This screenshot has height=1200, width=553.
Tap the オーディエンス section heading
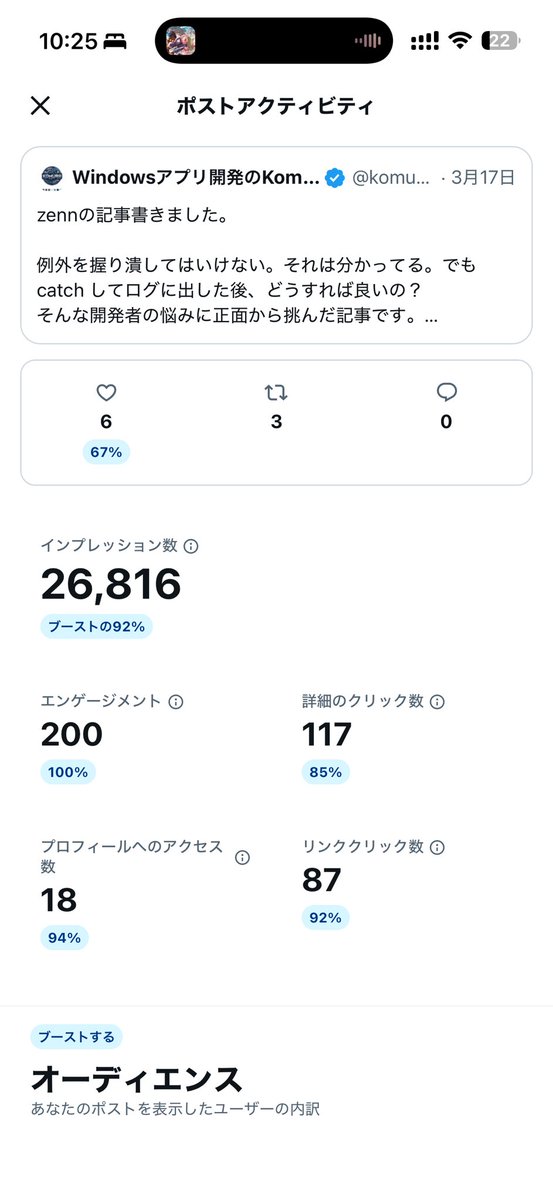pyautogui.click(x=137, y=1080)
